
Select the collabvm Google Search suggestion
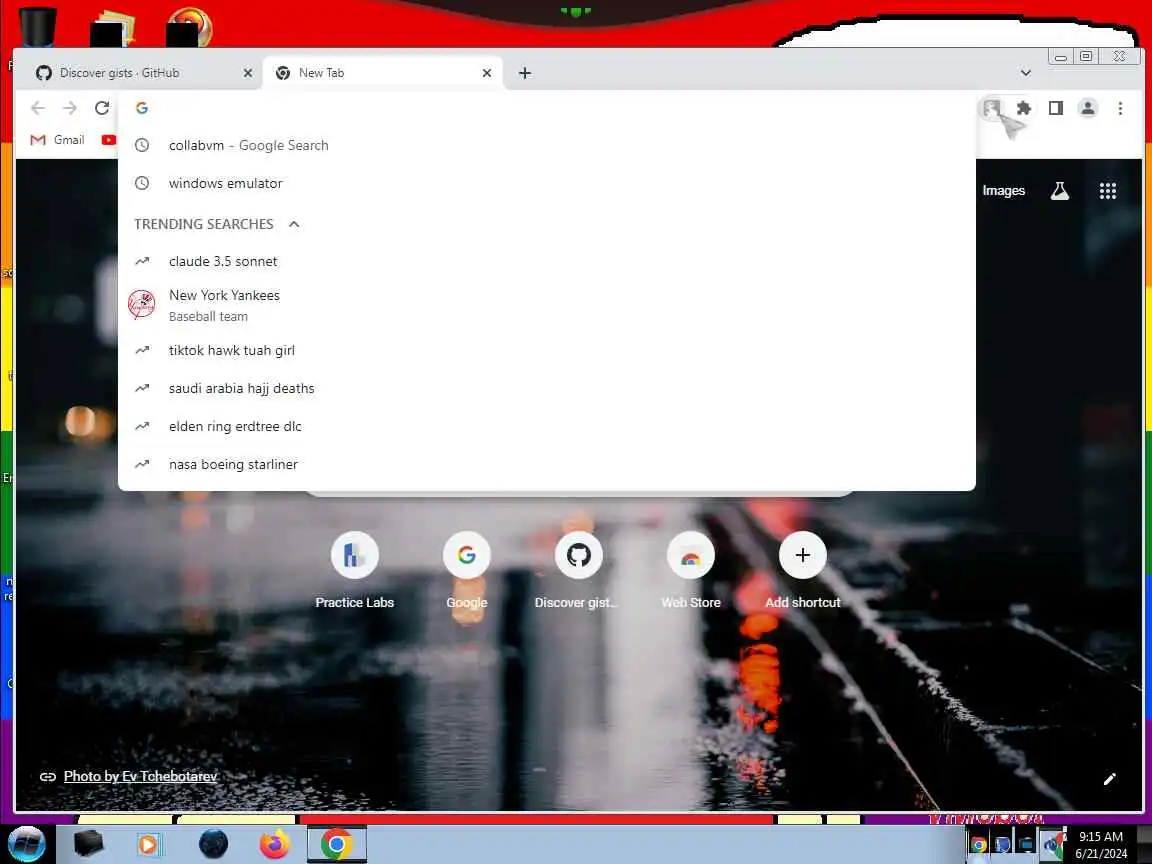pos(547,145)
